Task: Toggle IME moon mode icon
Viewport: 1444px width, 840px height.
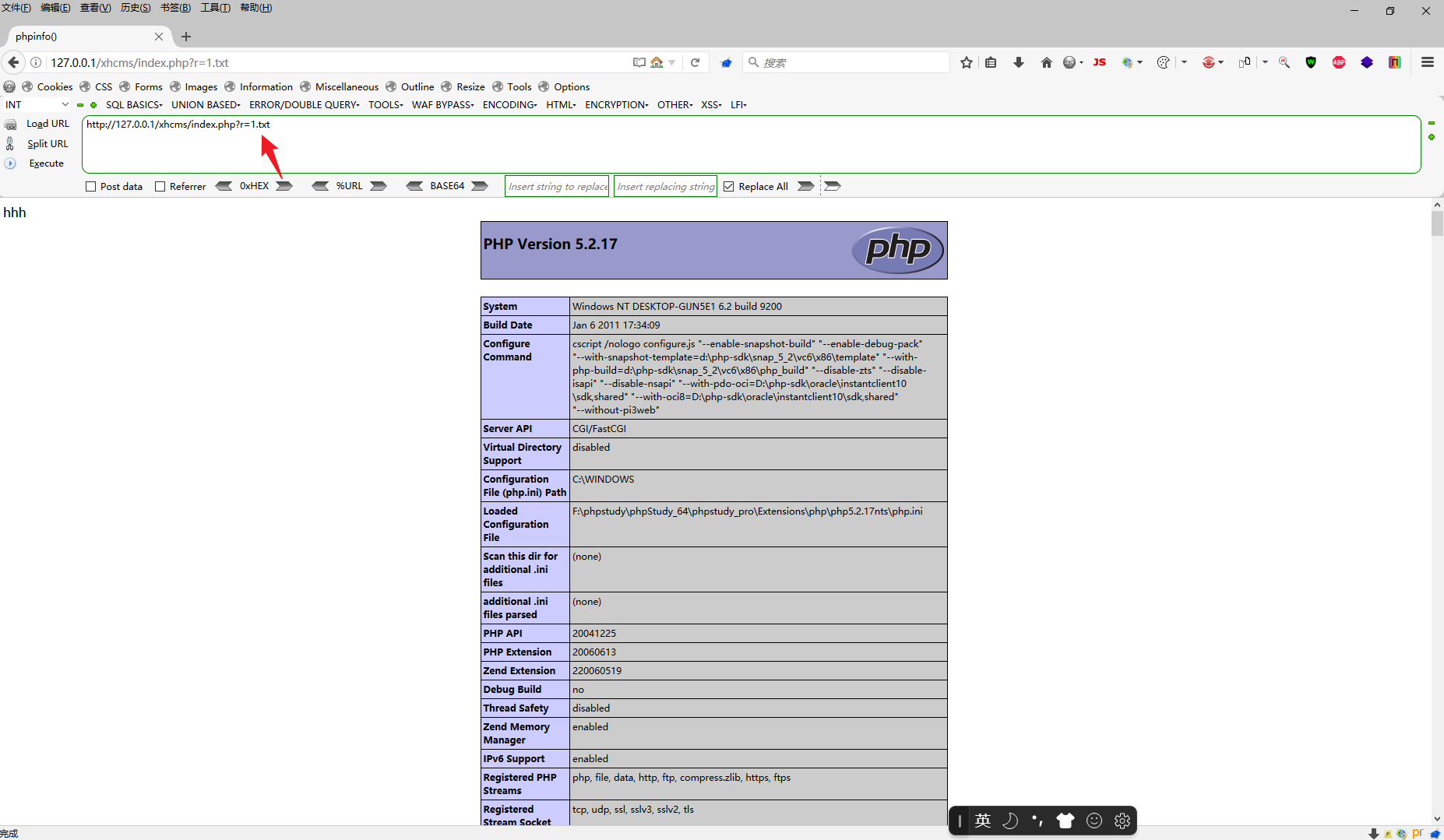Action: coord(1010,821)
